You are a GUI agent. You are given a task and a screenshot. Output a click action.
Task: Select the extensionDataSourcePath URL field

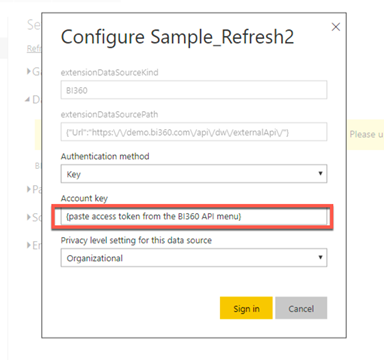[194, 132]
